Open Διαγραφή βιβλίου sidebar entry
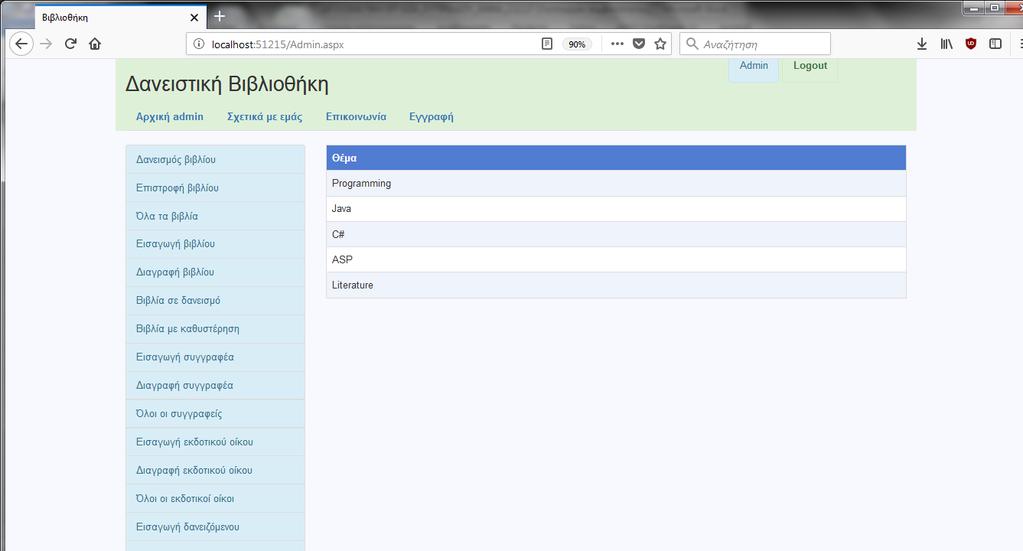 (215, 272)
